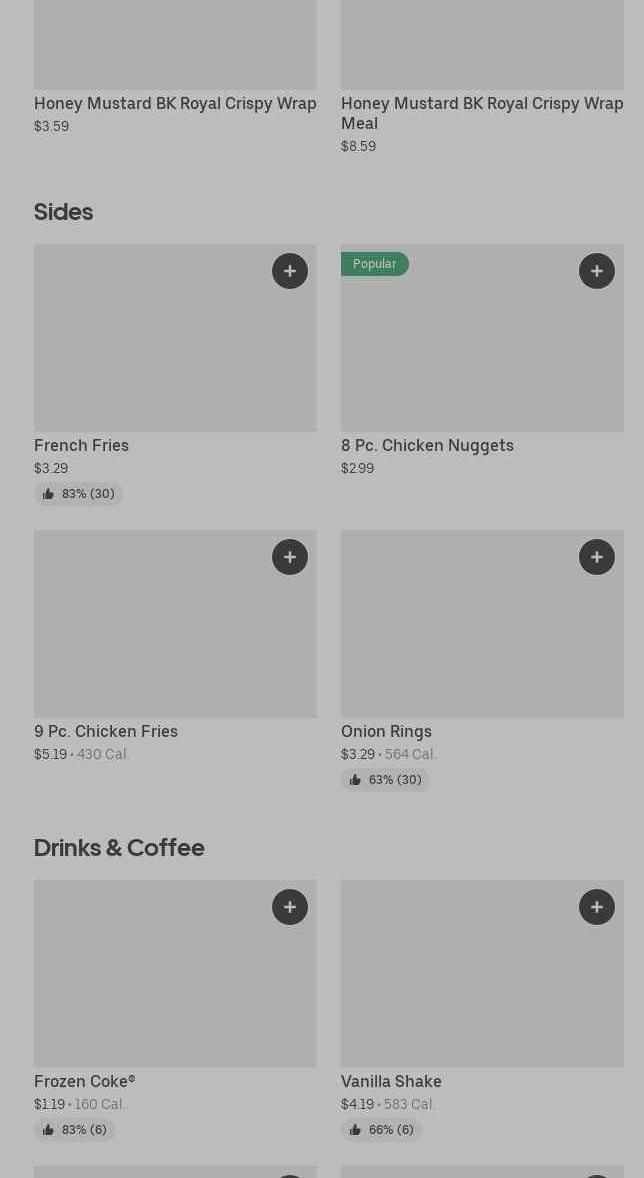
Task: Click the Drinks & Coffee section heading
Action: click(x=119, y=848)
